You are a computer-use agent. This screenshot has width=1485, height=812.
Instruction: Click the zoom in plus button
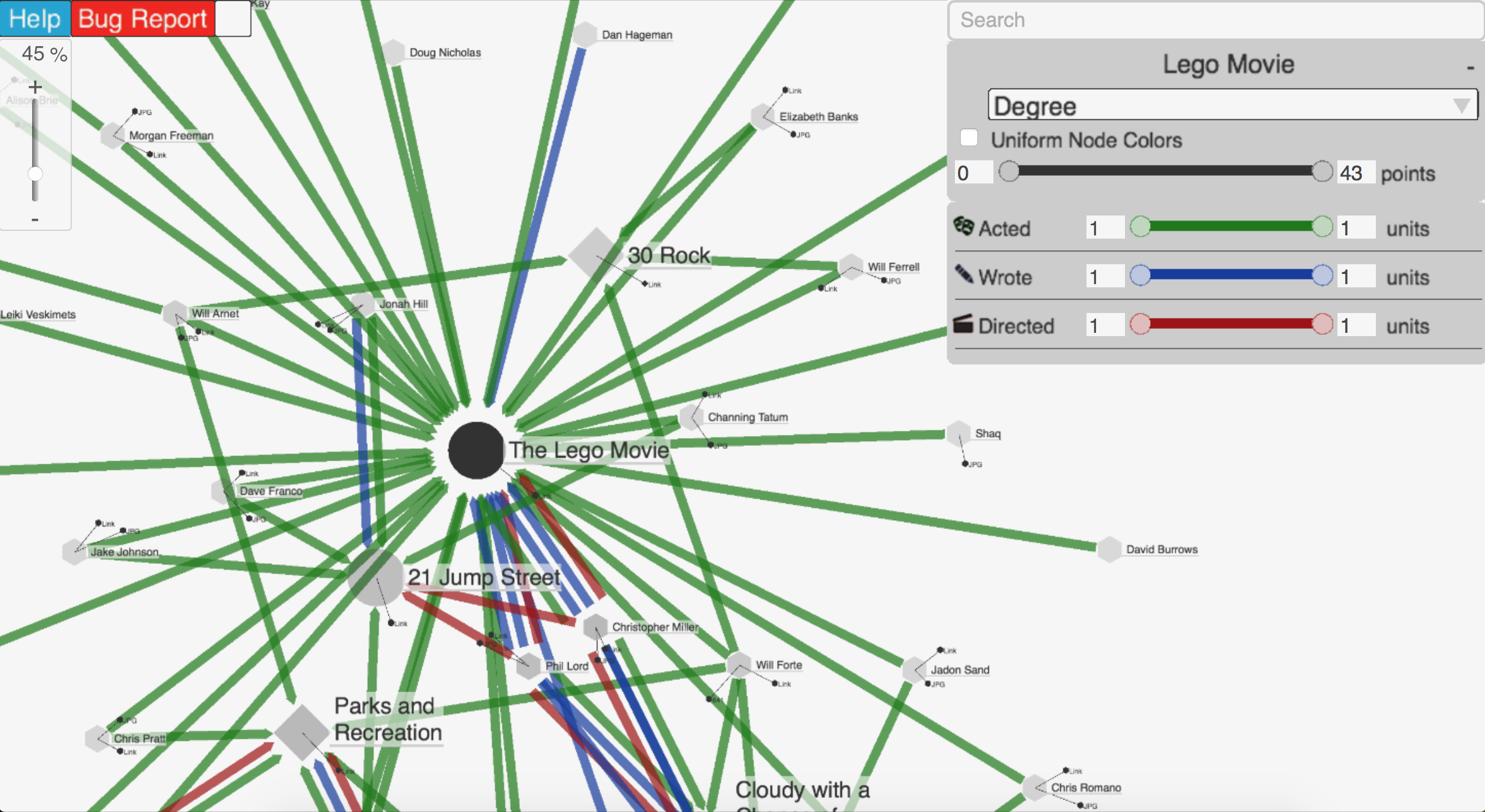click(x=35, y=87)
